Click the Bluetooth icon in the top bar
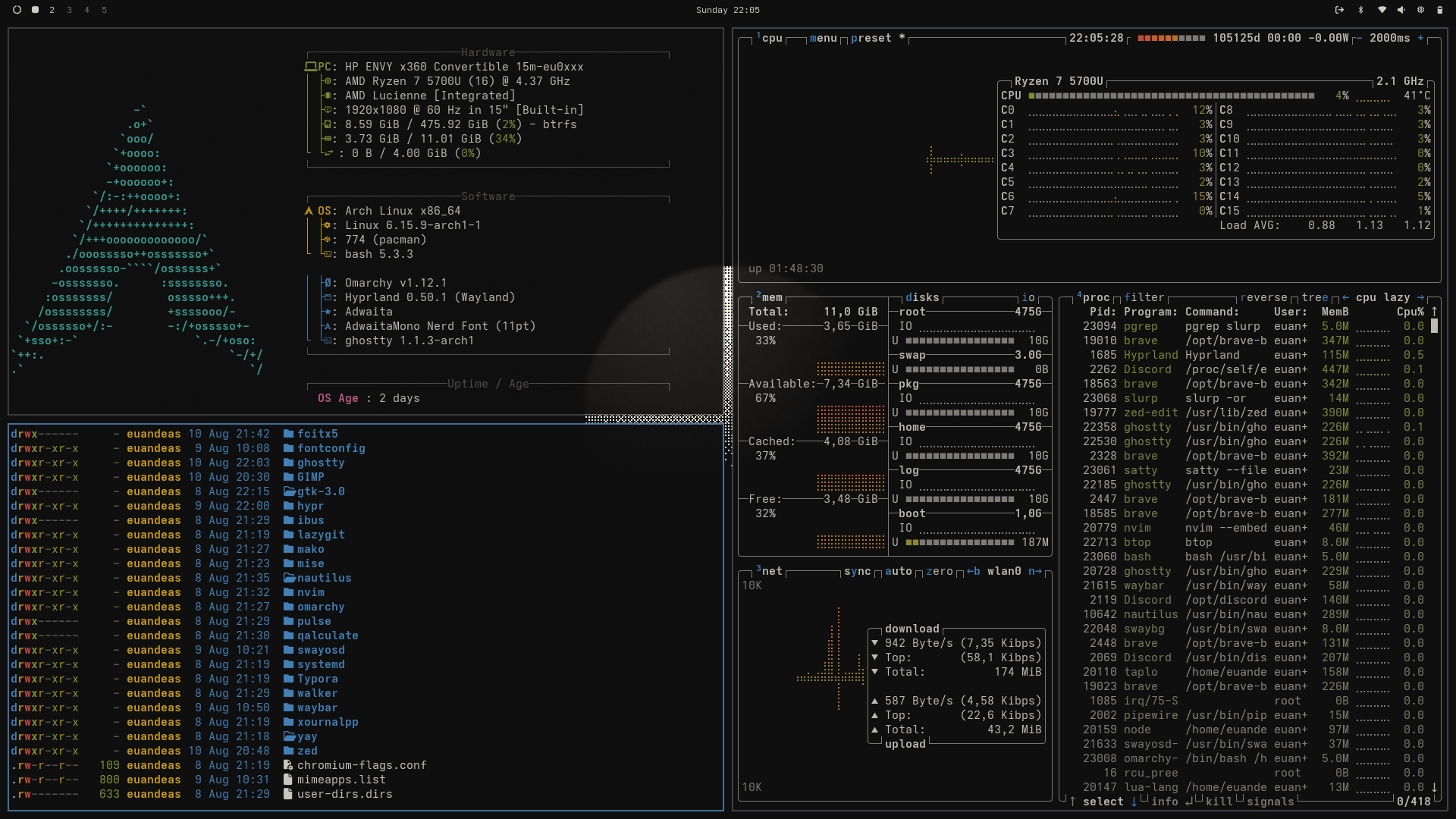The width and height of the screenshot is (1456, 819). tap(1360, 10)
